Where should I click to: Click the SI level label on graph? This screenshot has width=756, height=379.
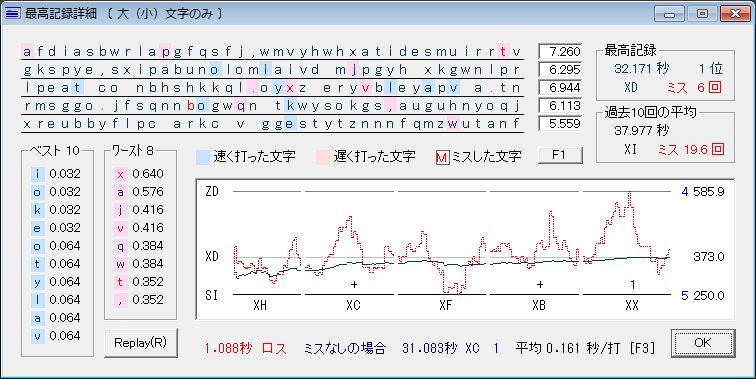point(212,295)
